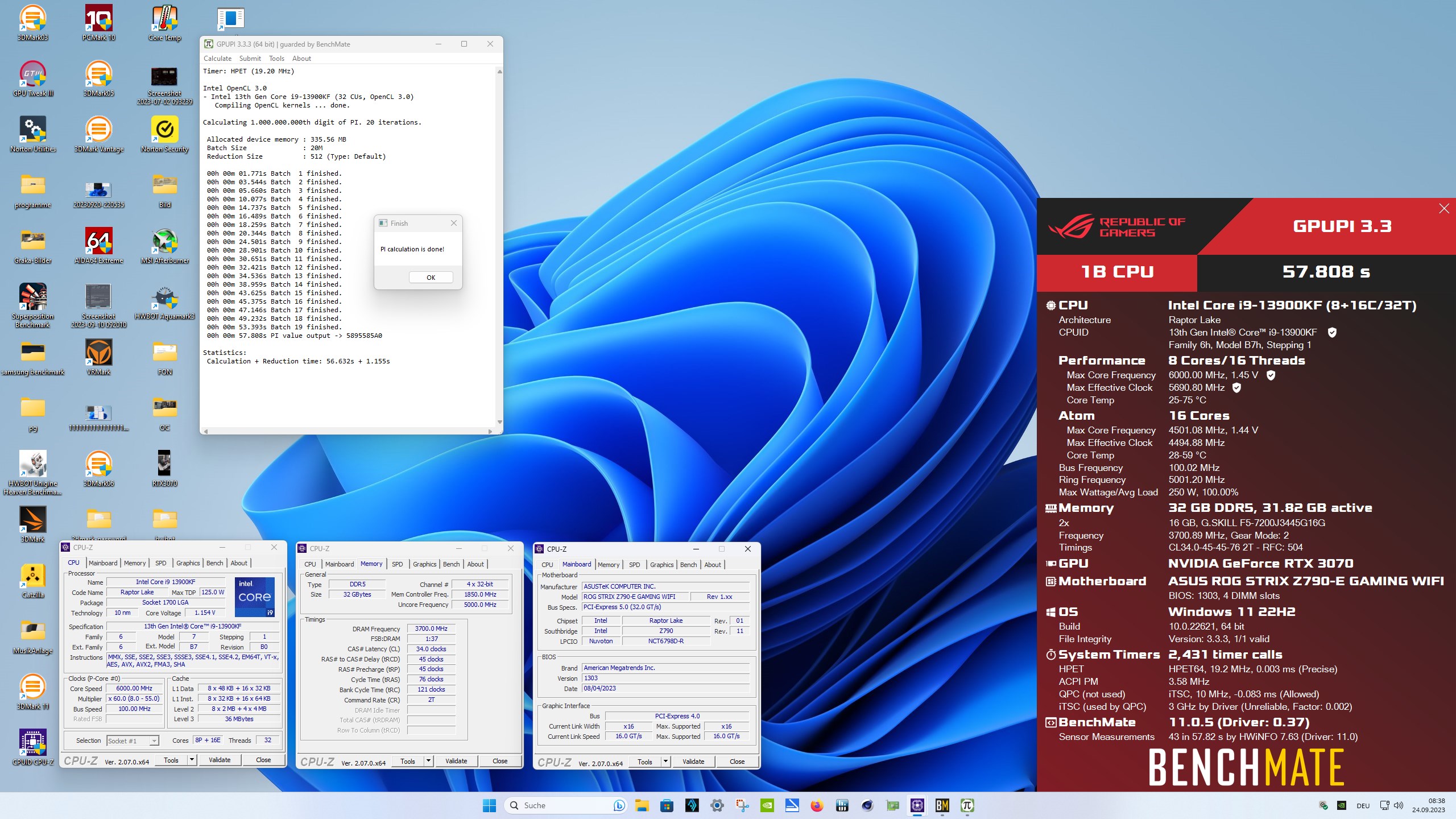Select the 3DMark11 desktop shortcut
The height and width of the screenshot is (819, 1456).
click(x=32, y=692)
